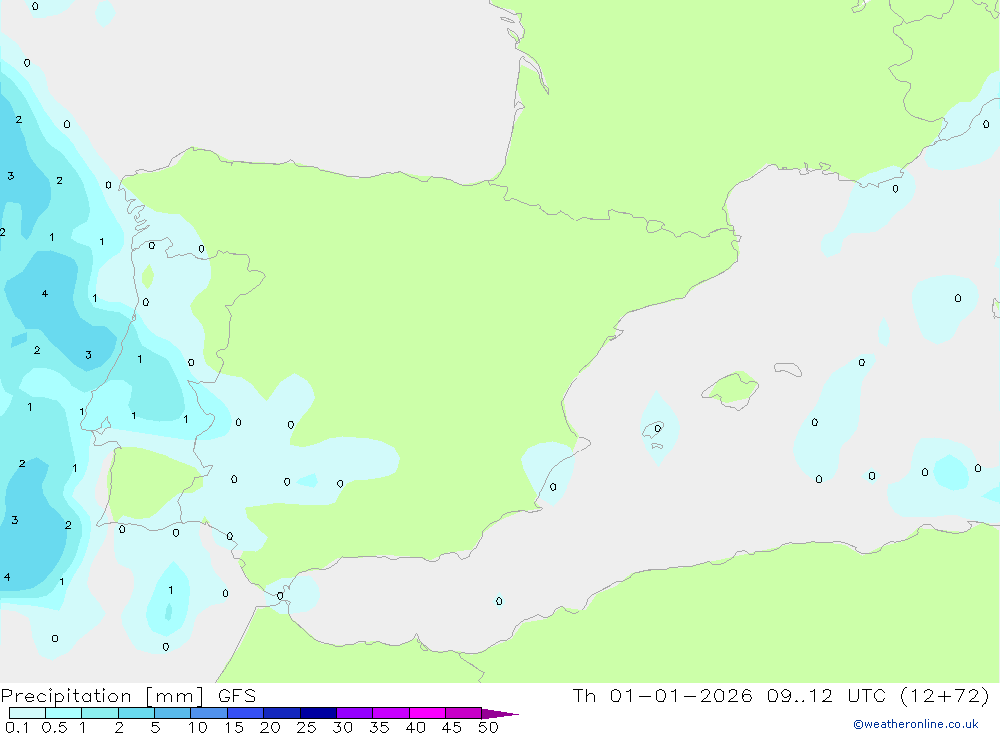Click the 25–30 mm navy legend swatch
Image resolution: width=1000 pixels, height=733 pixels.
click(318, 713)
